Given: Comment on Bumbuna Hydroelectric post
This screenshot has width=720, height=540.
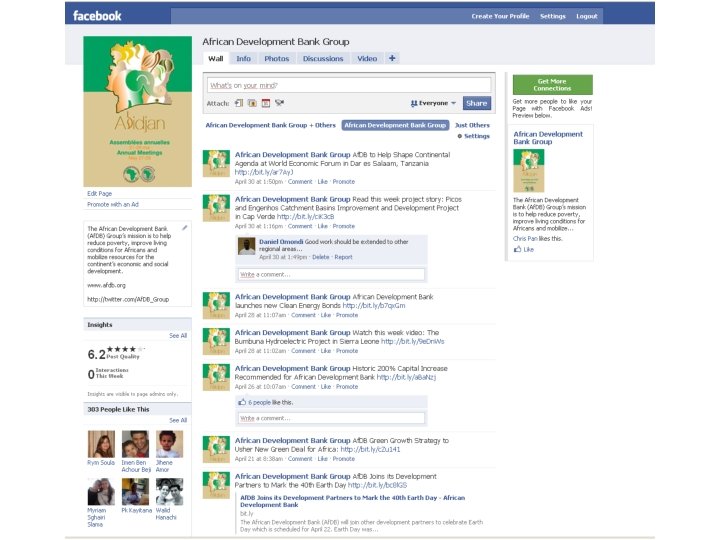Looking at the screenshot, I should (303, 351).
